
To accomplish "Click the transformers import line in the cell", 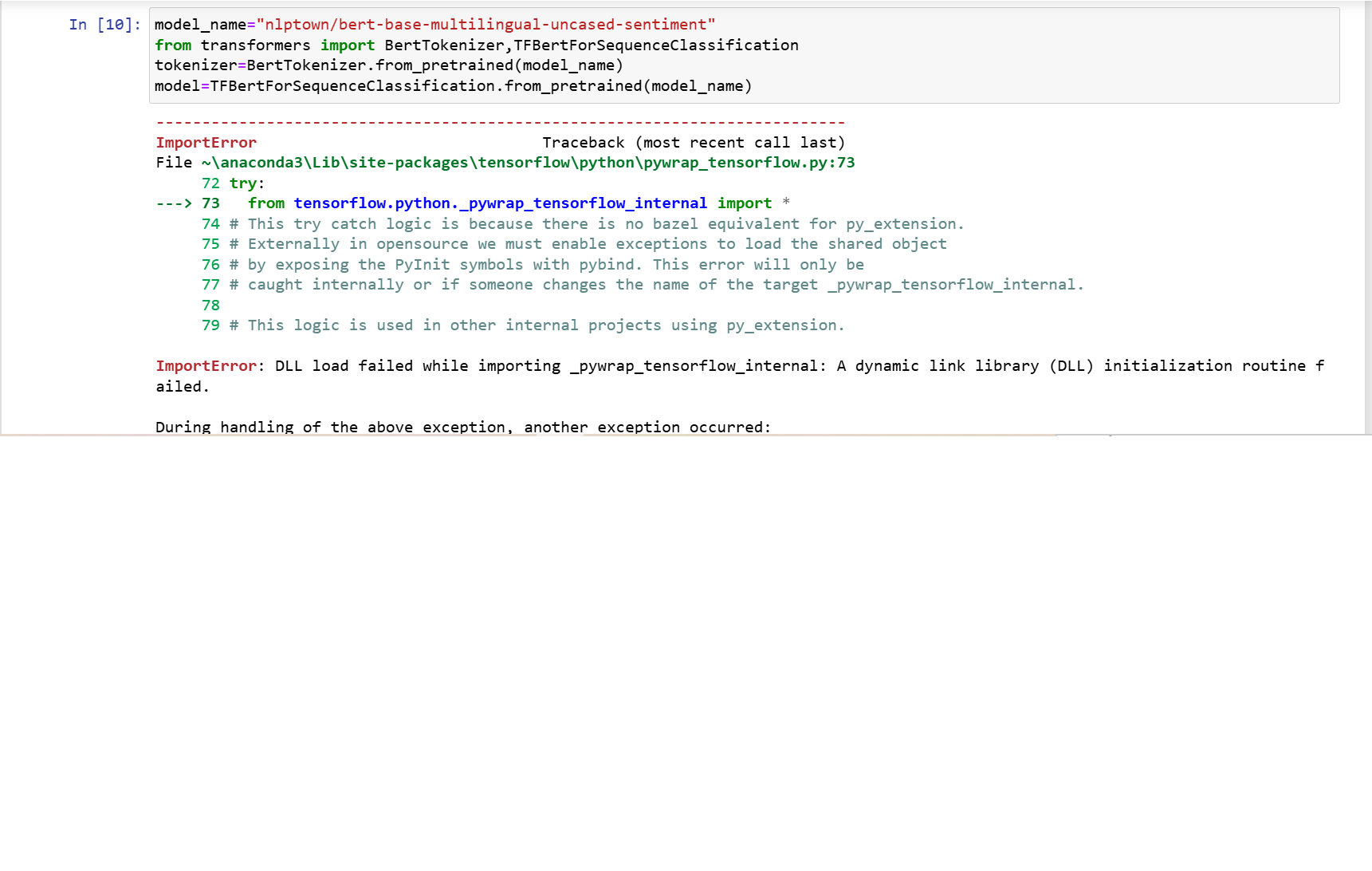I will coord(476,45).
